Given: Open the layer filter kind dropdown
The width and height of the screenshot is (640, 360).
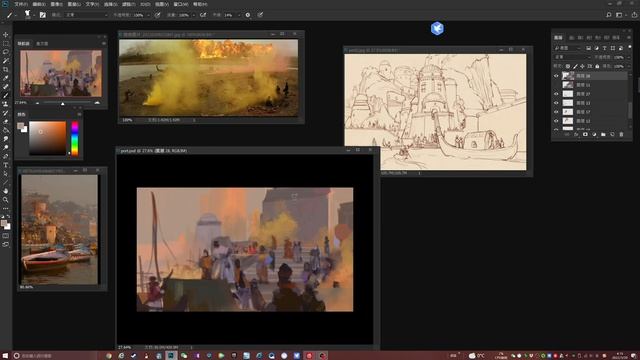Looking at the screenshot, I should [x=568, y=48].
